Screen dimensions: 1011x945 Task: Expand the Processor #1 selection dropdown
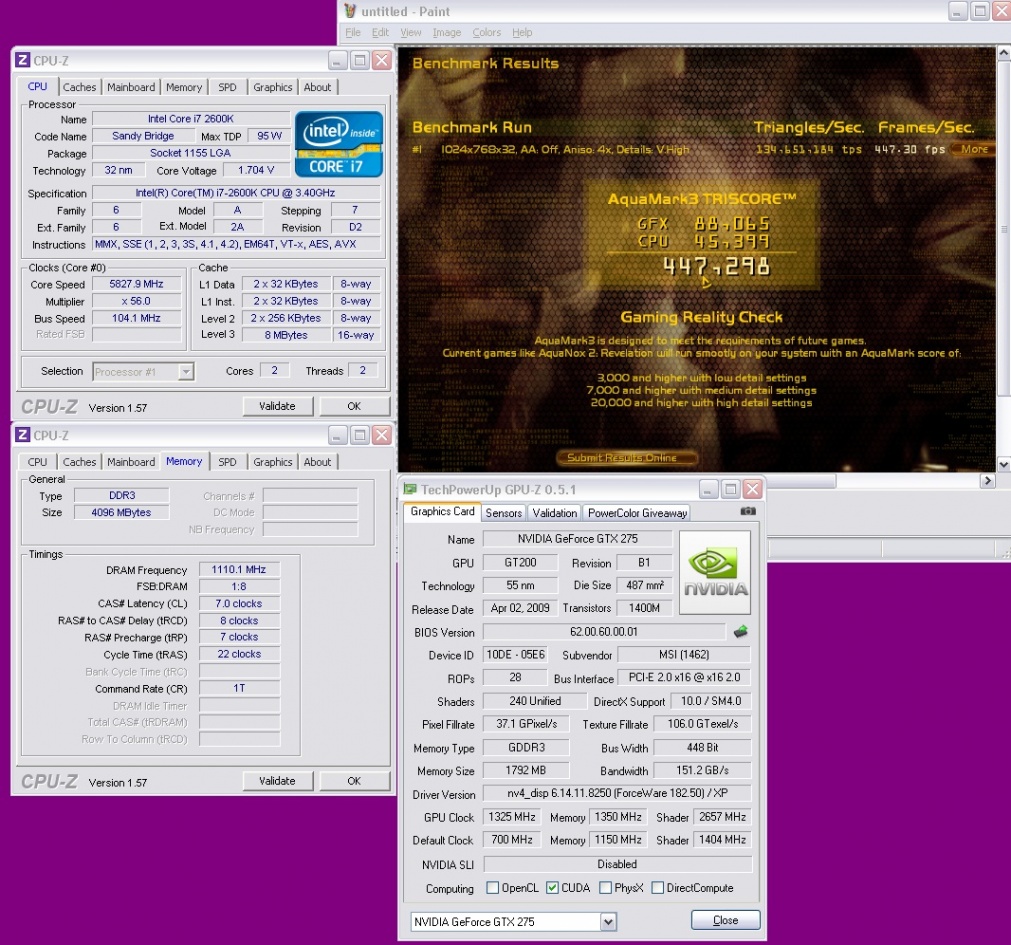pos(185,371)
